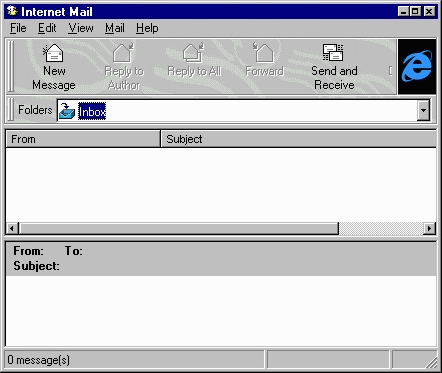Click the horizontal scrollbar thumb
This screenshot has height=373, width=442.
click(x=179, y=228)
